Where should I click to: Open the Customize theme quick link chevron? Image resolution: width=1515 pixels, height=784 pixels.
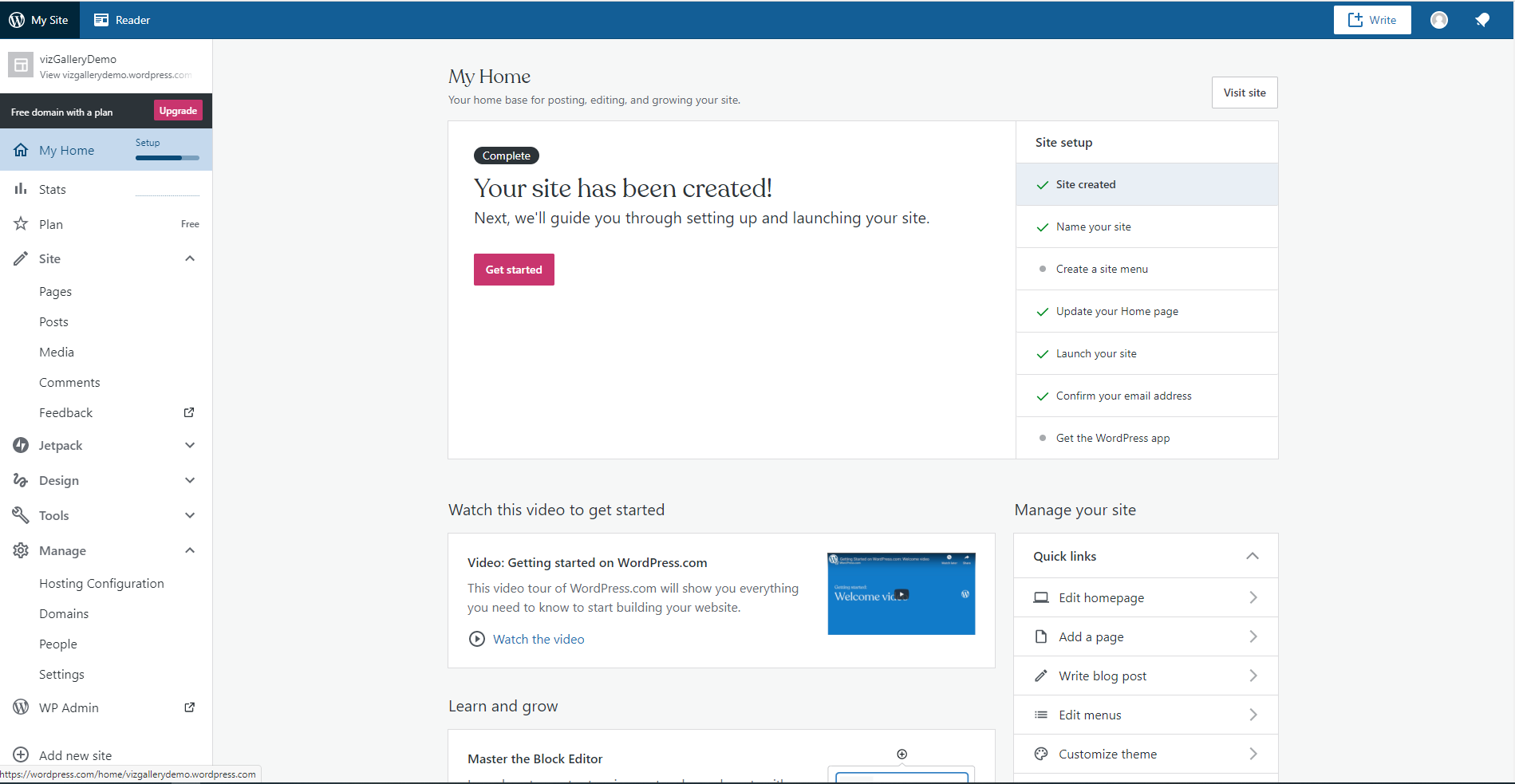pyautogui.click(x=1253, y=754)
